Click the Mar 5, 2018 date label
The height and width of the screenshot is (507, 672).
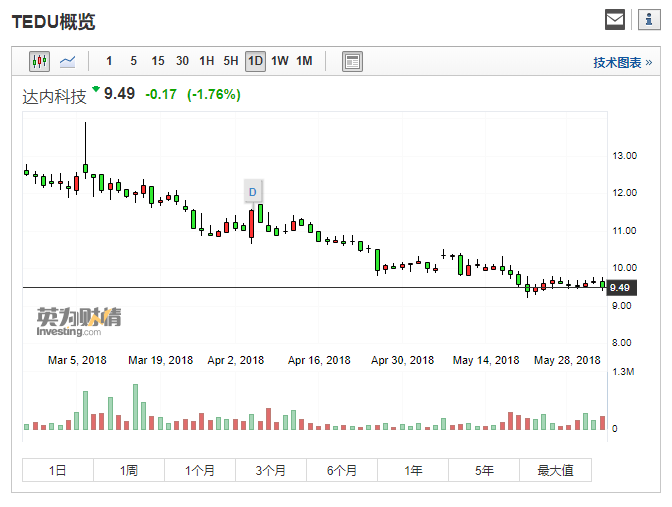[77, 360]
